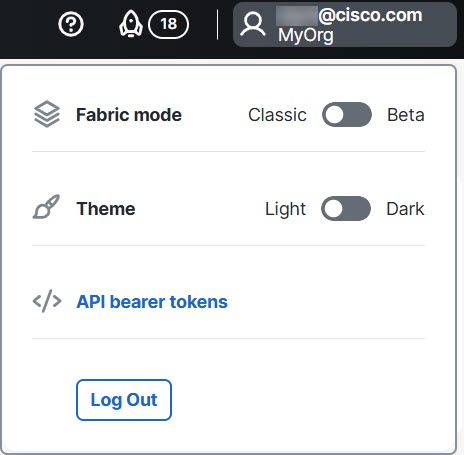Click the Theme menu row label
This screenshot has width=464, height=455.
click(106, 209)
